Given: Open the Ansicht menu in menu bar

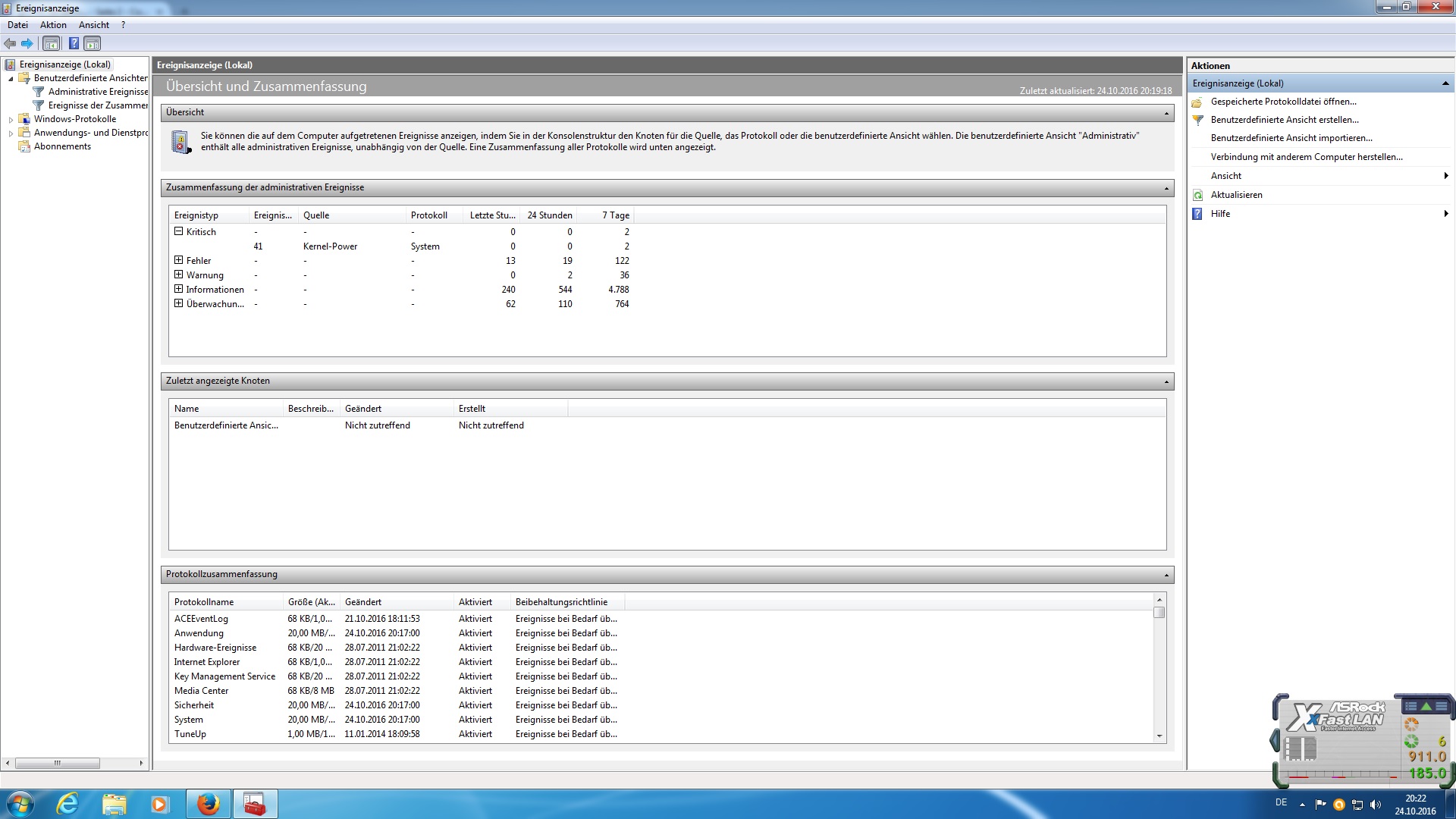Looking at the screenshot, I should (94, 25).
